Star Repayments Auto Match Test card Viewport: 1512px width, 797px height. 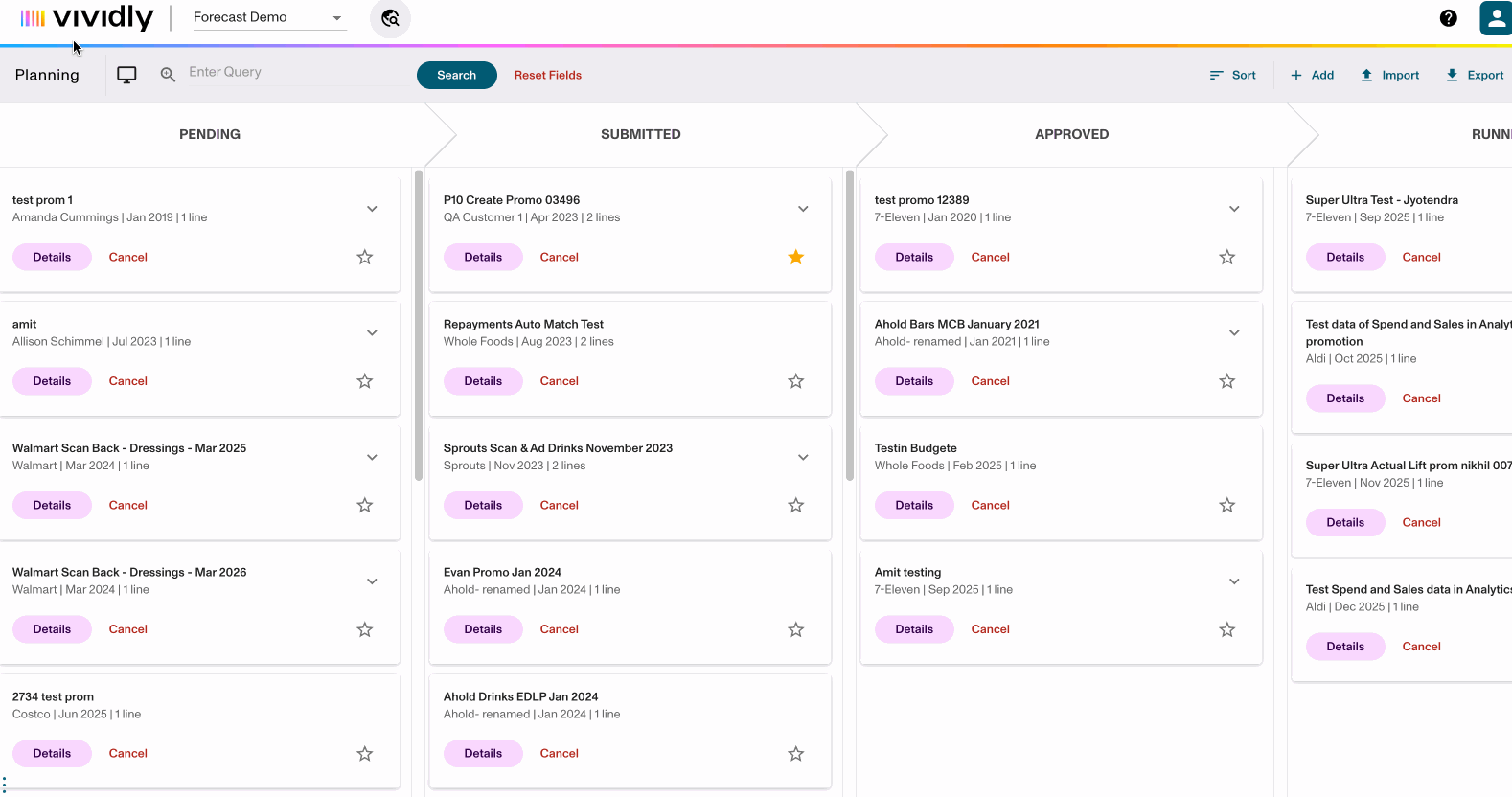tap(796, 381)
